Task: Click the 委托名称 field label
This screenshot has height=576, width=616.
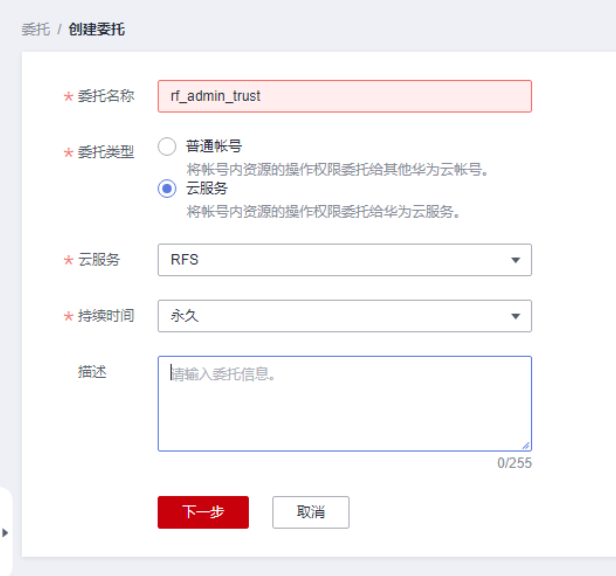Action: [x=106, y=96]
